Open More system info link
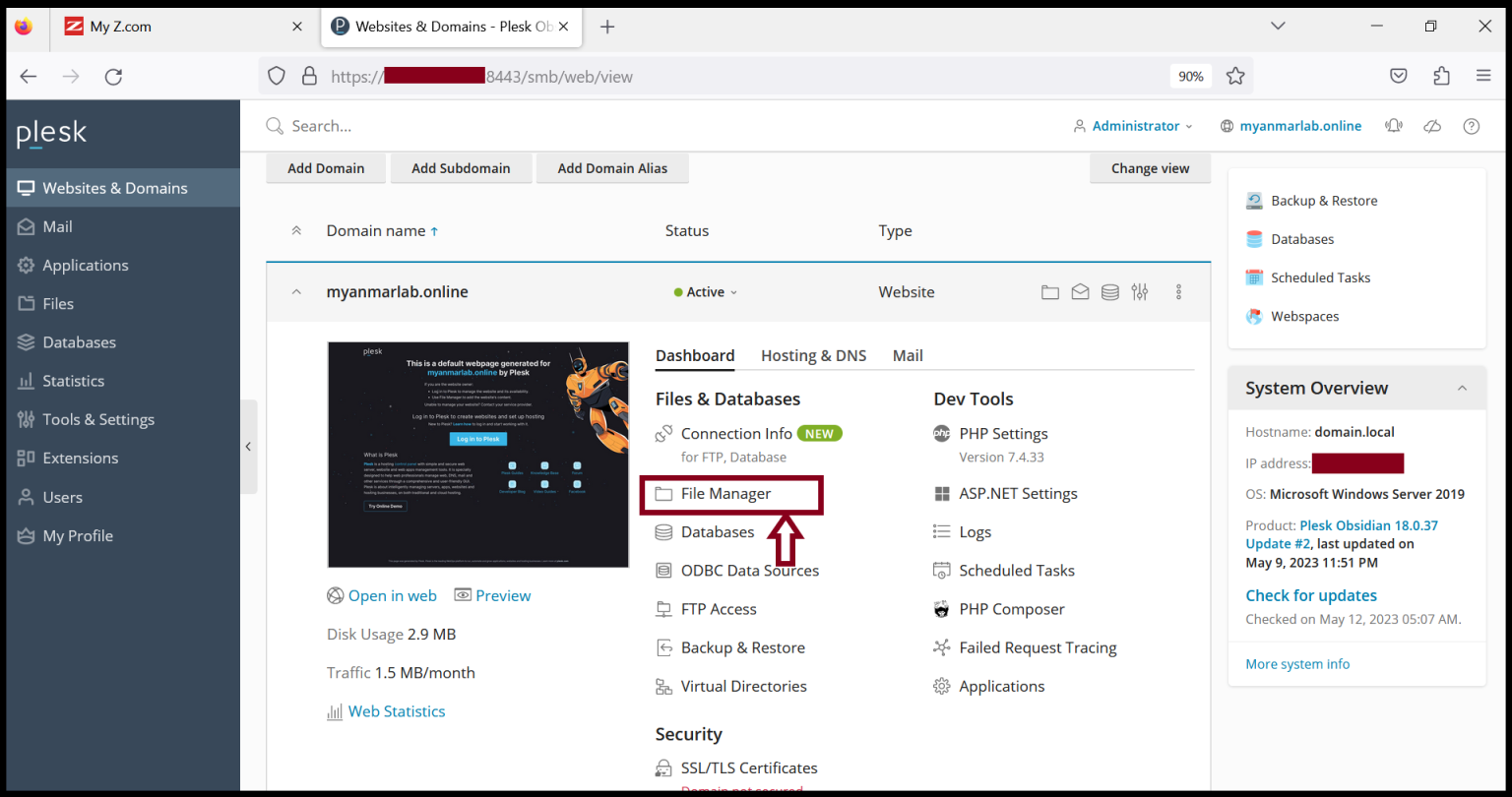Image resolution: width=1512 pixels, height=797 pixels. click(x=1297, y=664)
